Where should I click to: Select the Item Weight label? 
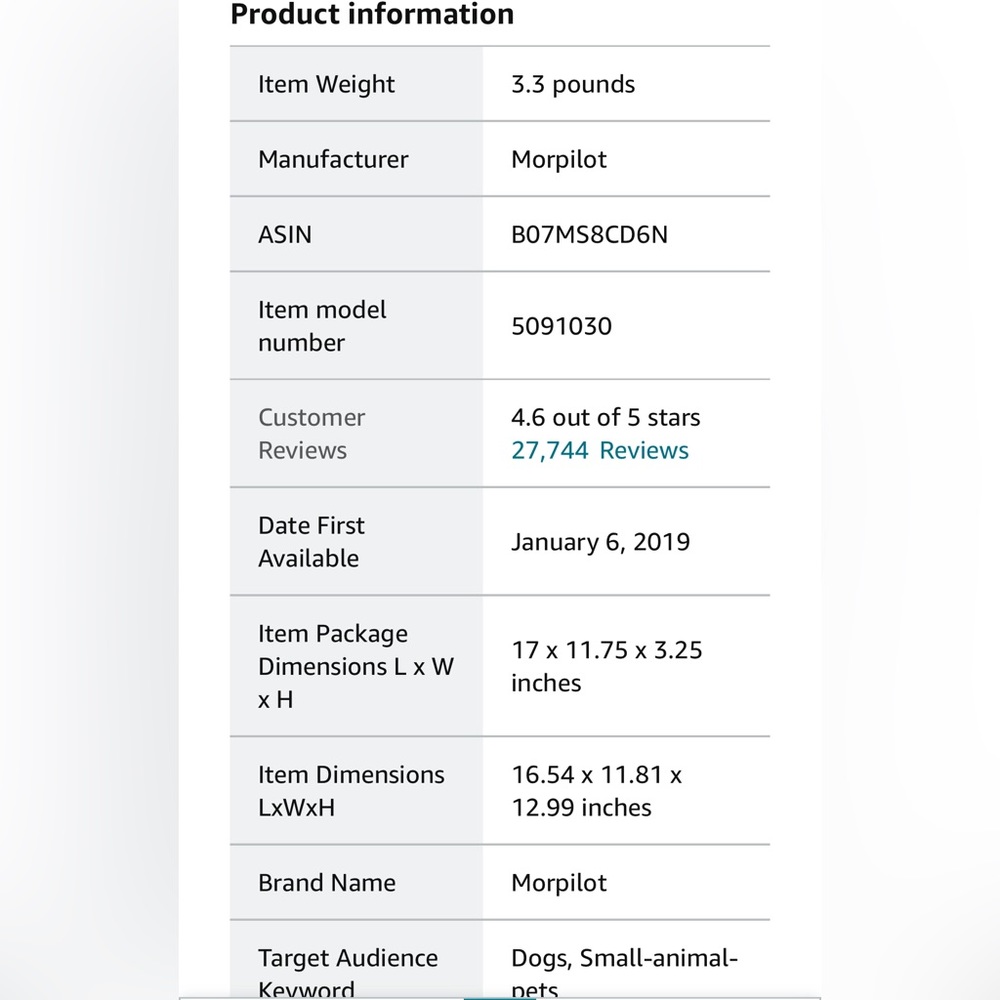click(326, 84)
